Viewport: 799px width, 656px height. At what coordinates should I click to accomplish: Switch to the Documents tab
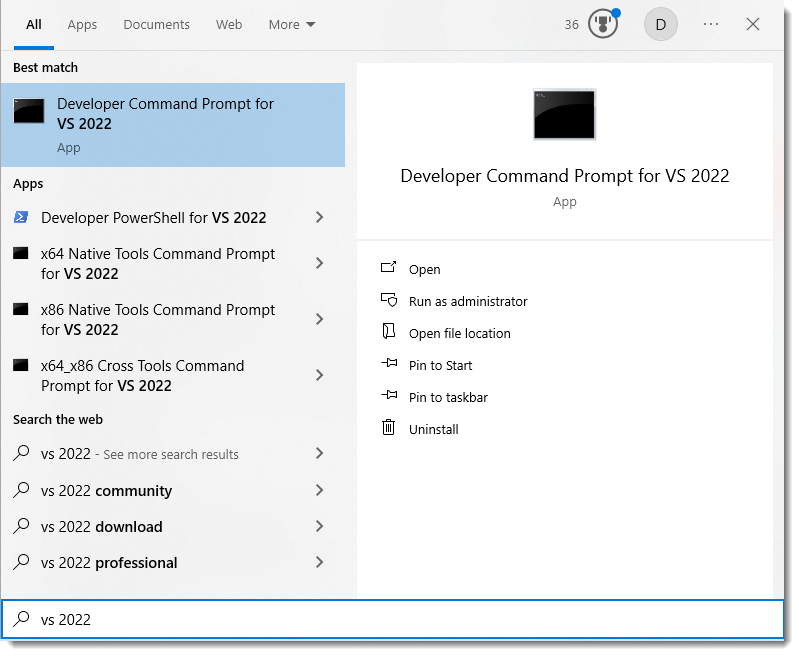point(156,24)
